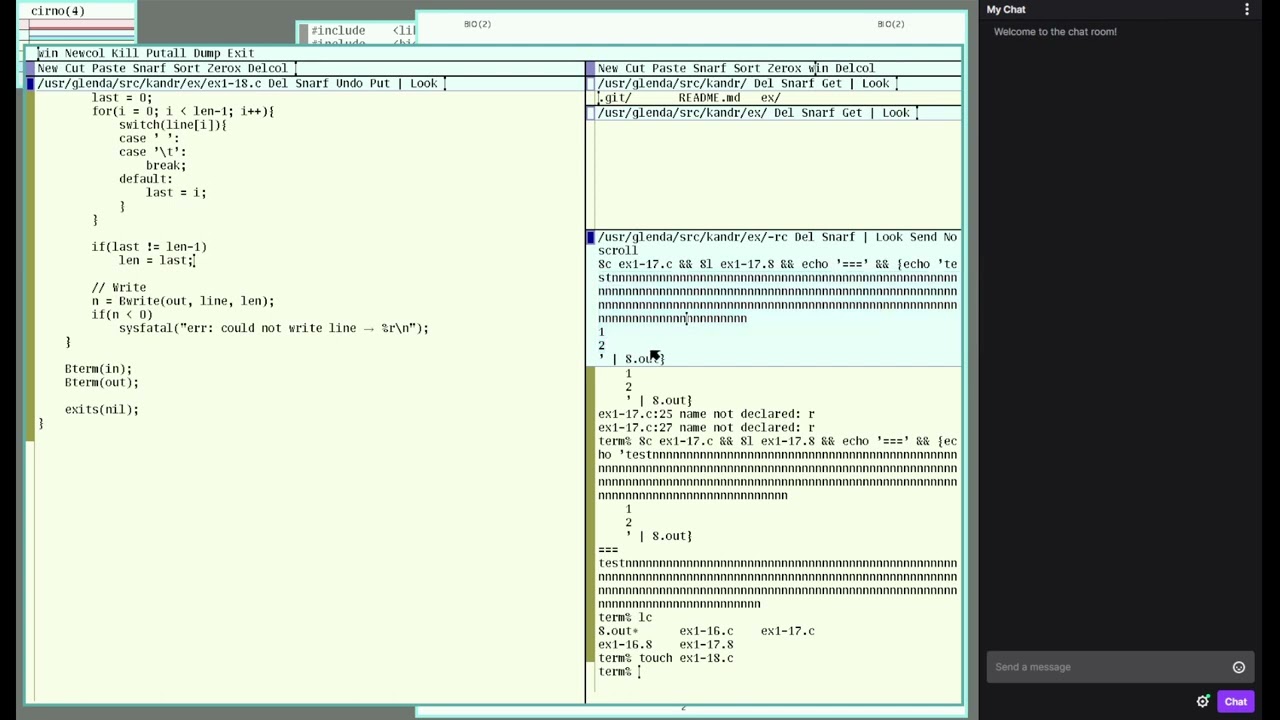Click Putall in acme's top tag
The image size is (1280, 720).
165,53
